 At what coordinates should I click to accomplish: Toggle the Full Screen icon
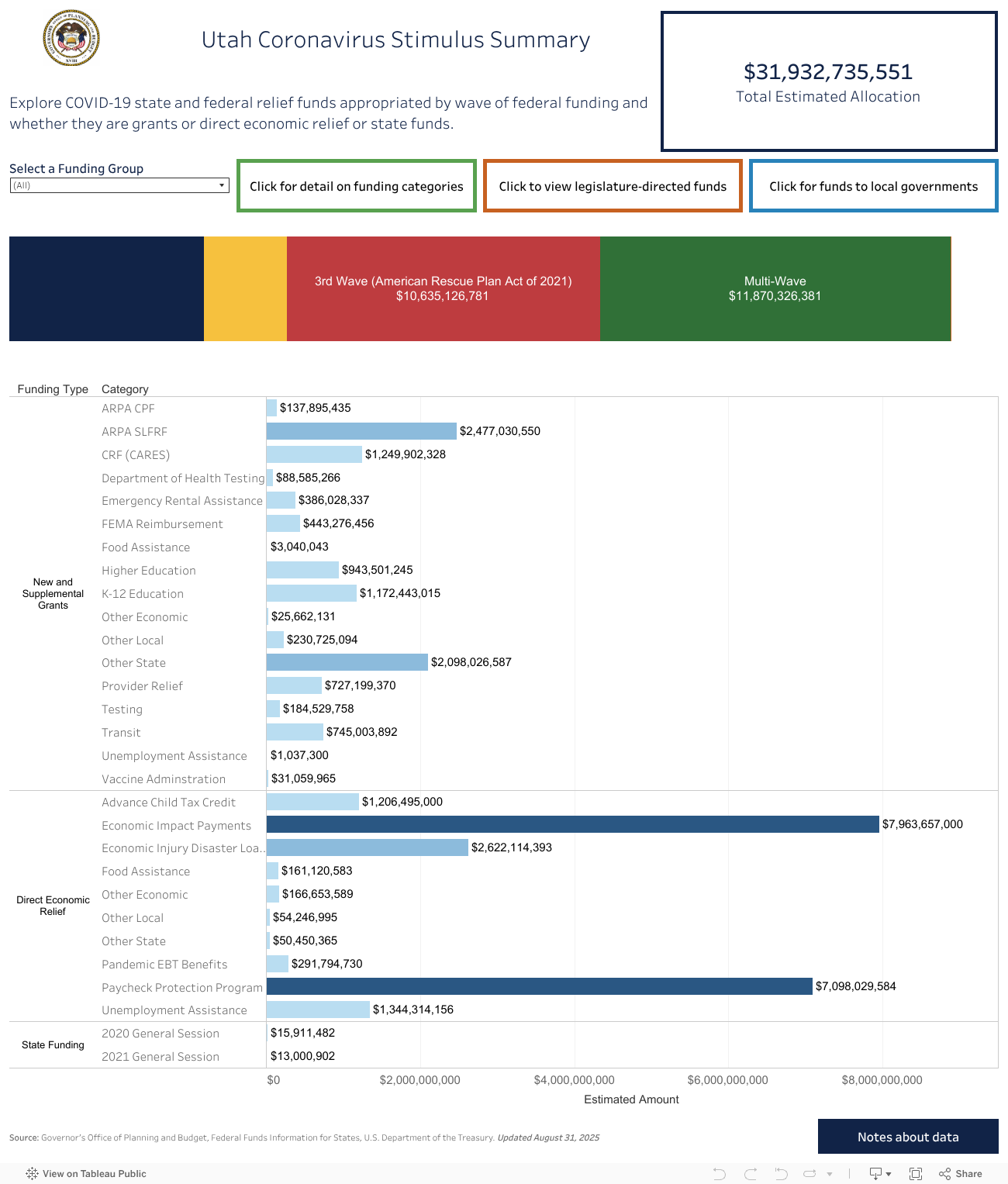click(916, 1174)
